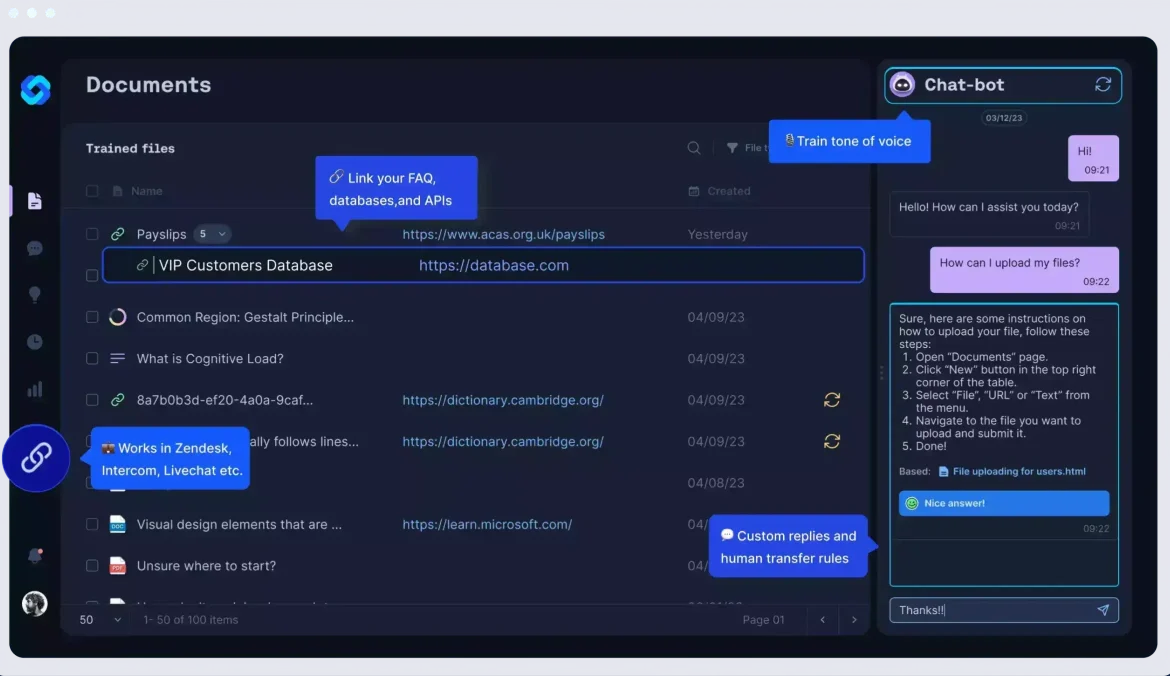Viewport: 1170px width, 676px height.
Task: Open the Documents page icon in sidebar
Action: 36,200
